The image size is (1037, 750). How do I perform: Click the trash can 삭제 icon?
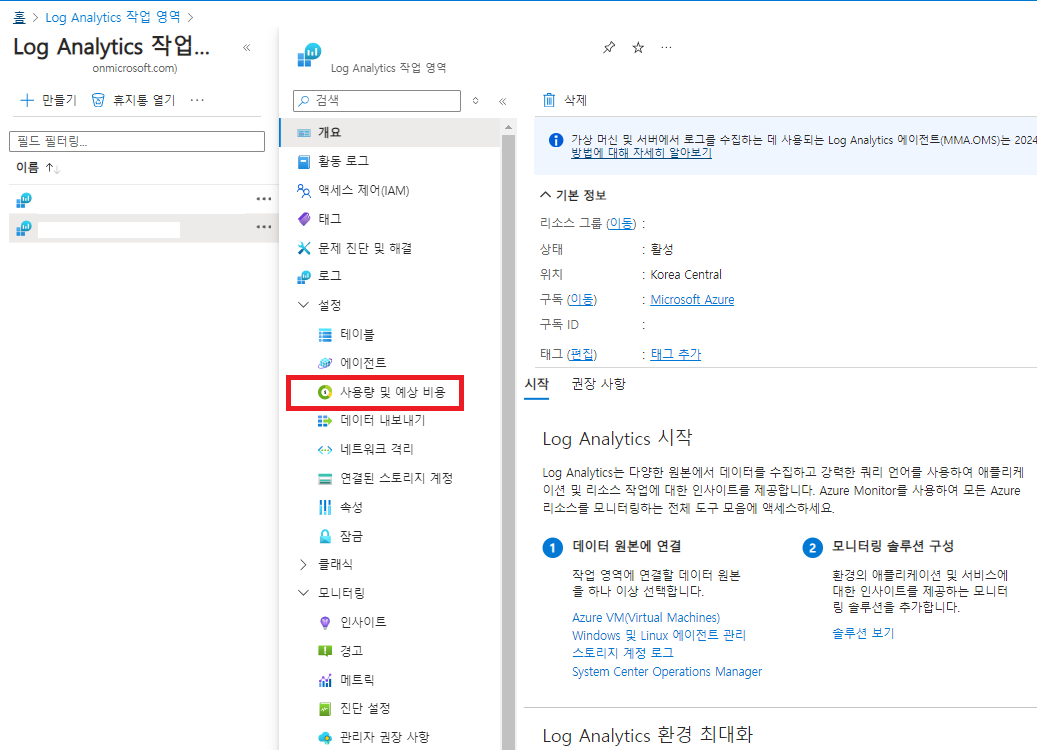point(549,100)
